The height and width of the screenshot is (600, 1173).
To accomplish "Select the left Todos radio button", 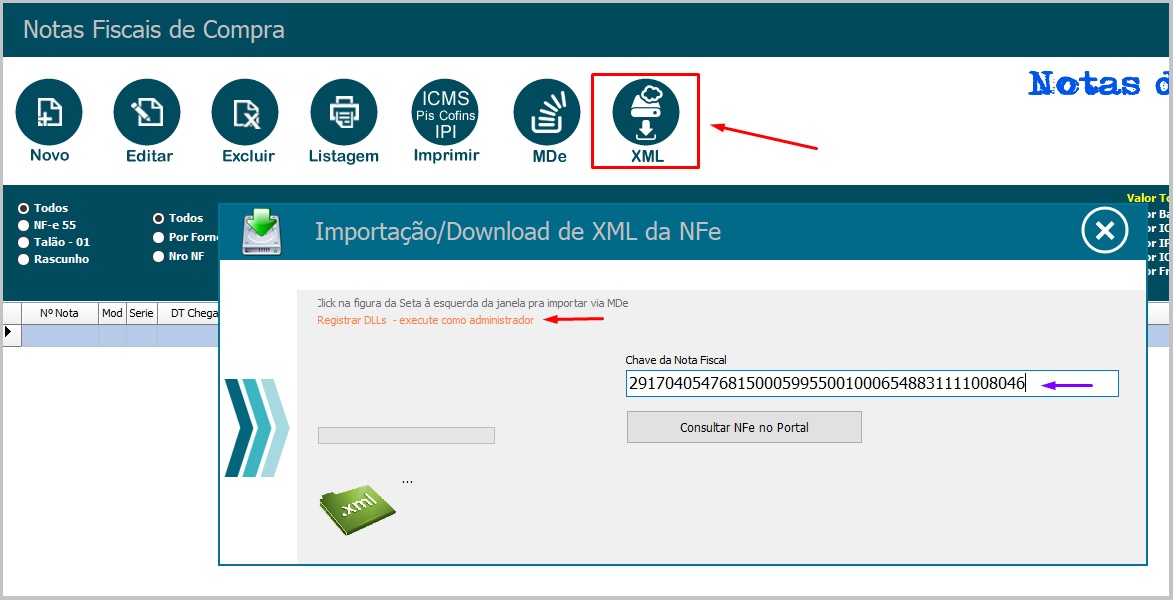I will click(23, 208).
